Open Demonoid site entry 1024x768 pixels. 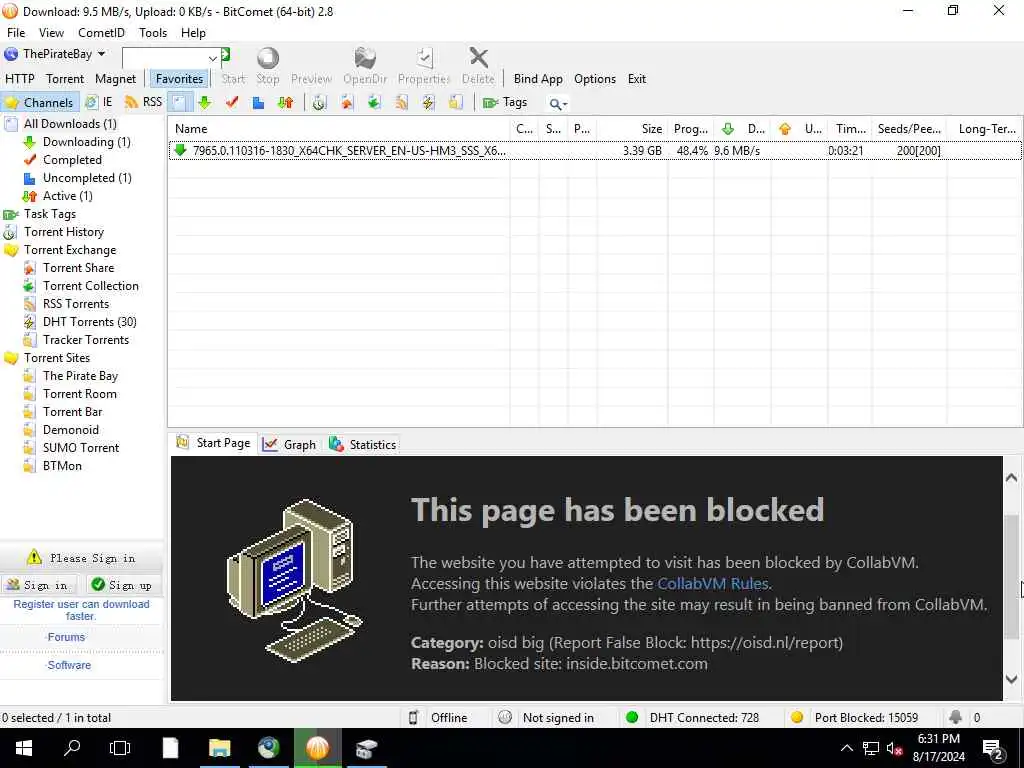click(71, 430)
